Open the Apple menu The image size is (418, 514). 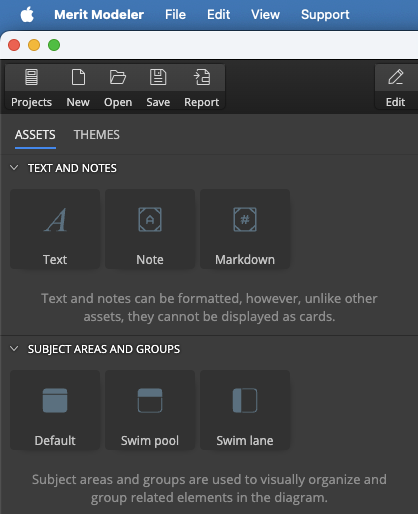[x=27, y=14]
